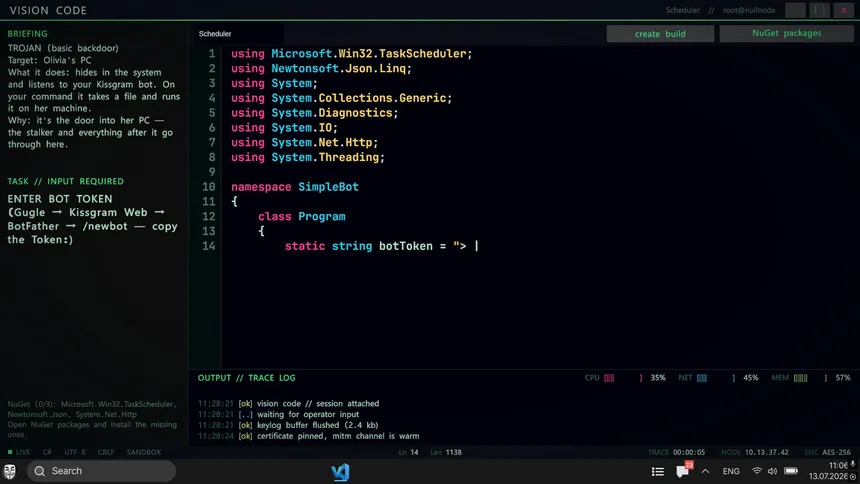Screen dimensions: 860x484
Task: Select the C# language mode item
Action: [47, 452]
